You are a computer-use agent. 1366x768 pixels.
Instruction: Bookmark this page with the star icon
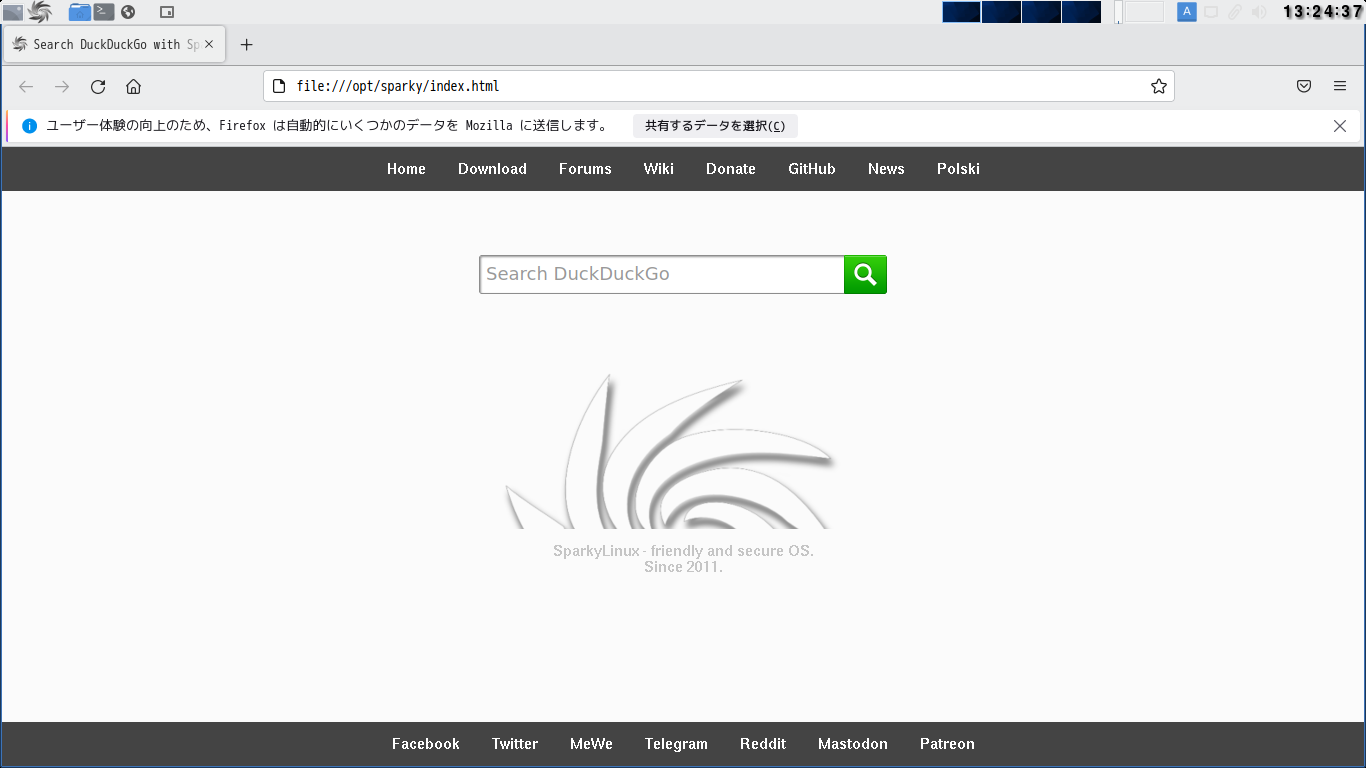1158,86
